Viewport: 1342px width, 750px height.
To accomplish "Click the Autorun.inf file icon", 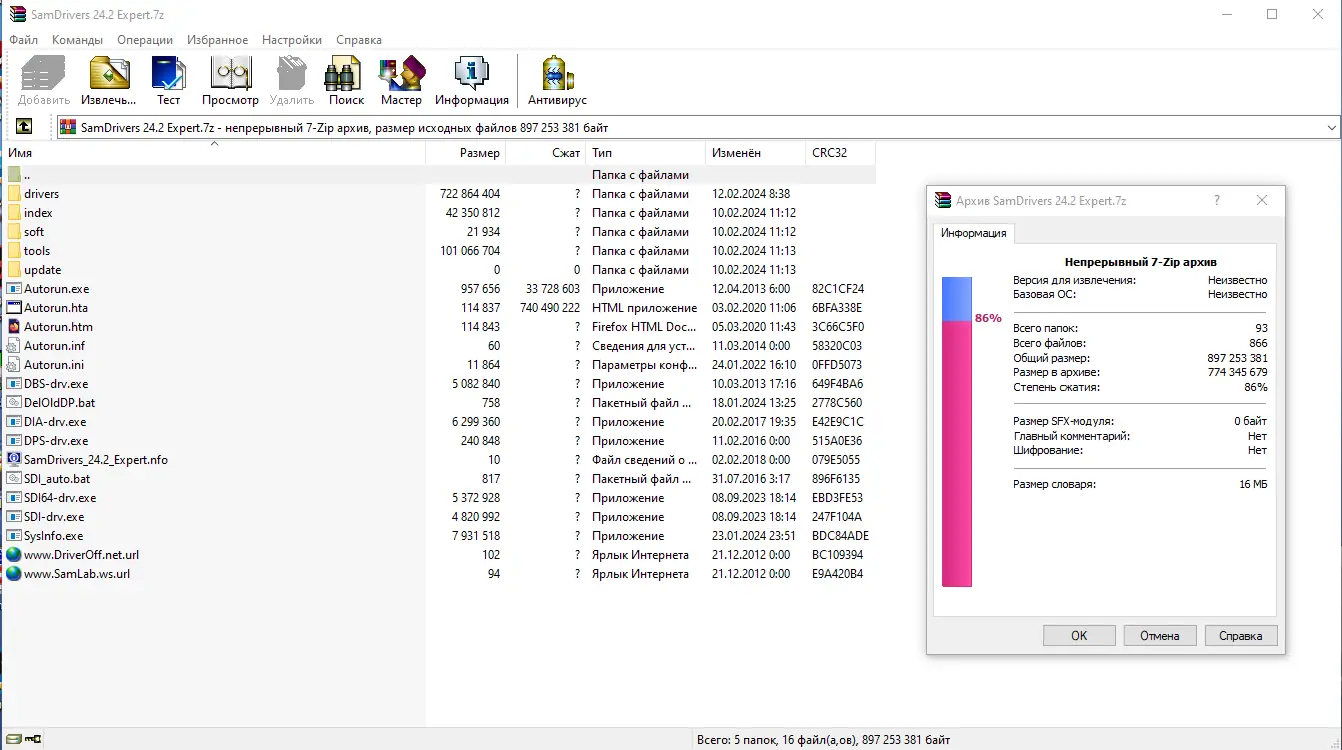I will (14, 346).
